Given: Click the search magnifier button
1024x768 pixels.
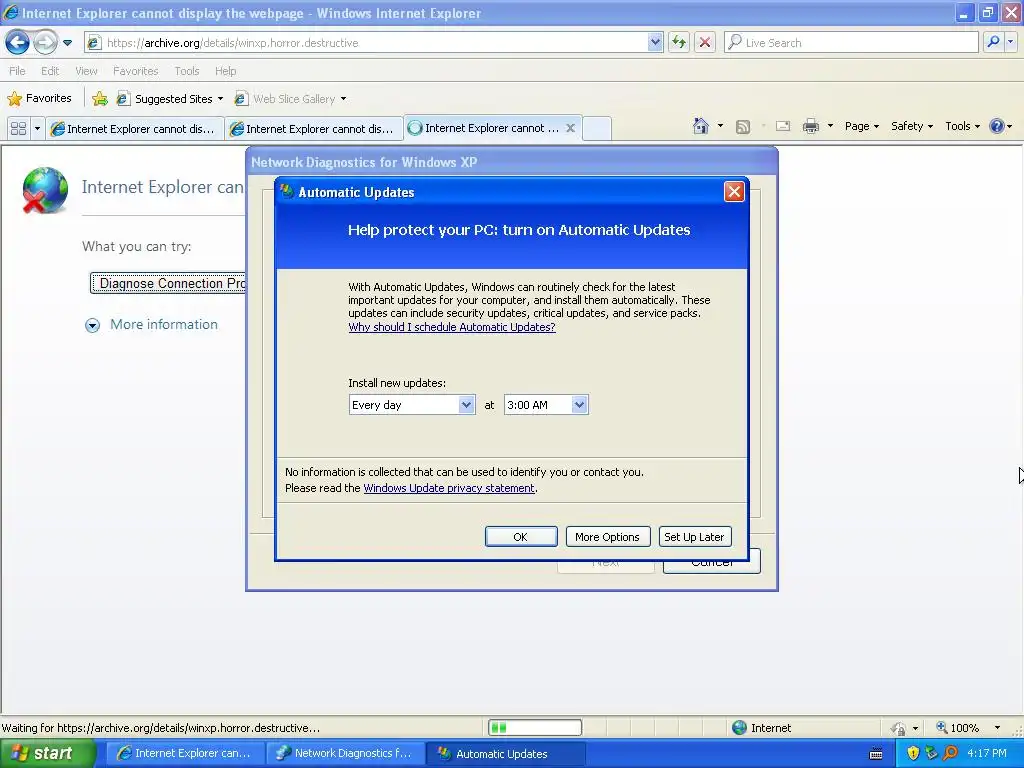Looking at the screenshot, I should coord(993,42).
